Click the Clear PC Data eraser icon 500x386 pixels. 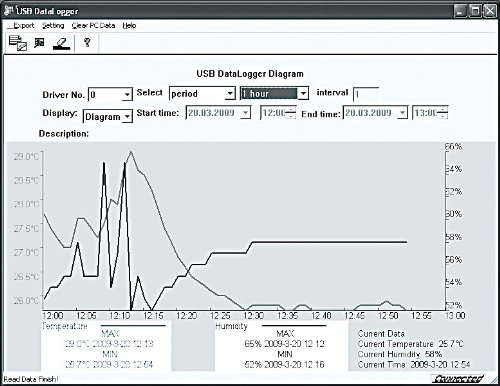coord(62,44)
